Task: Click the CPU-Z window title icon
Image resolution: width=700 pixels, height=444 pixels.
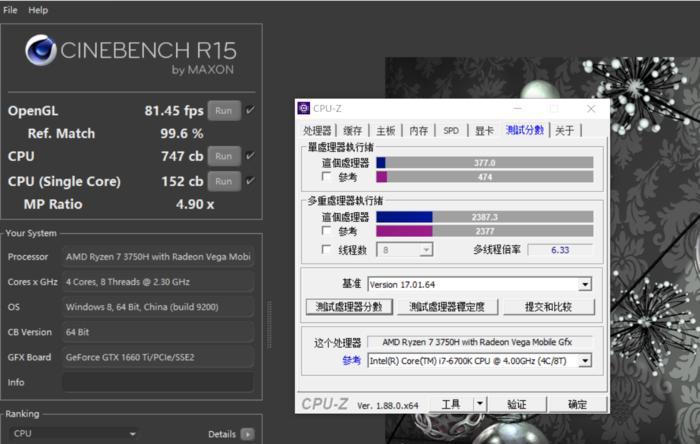Action: pos(304,108)
